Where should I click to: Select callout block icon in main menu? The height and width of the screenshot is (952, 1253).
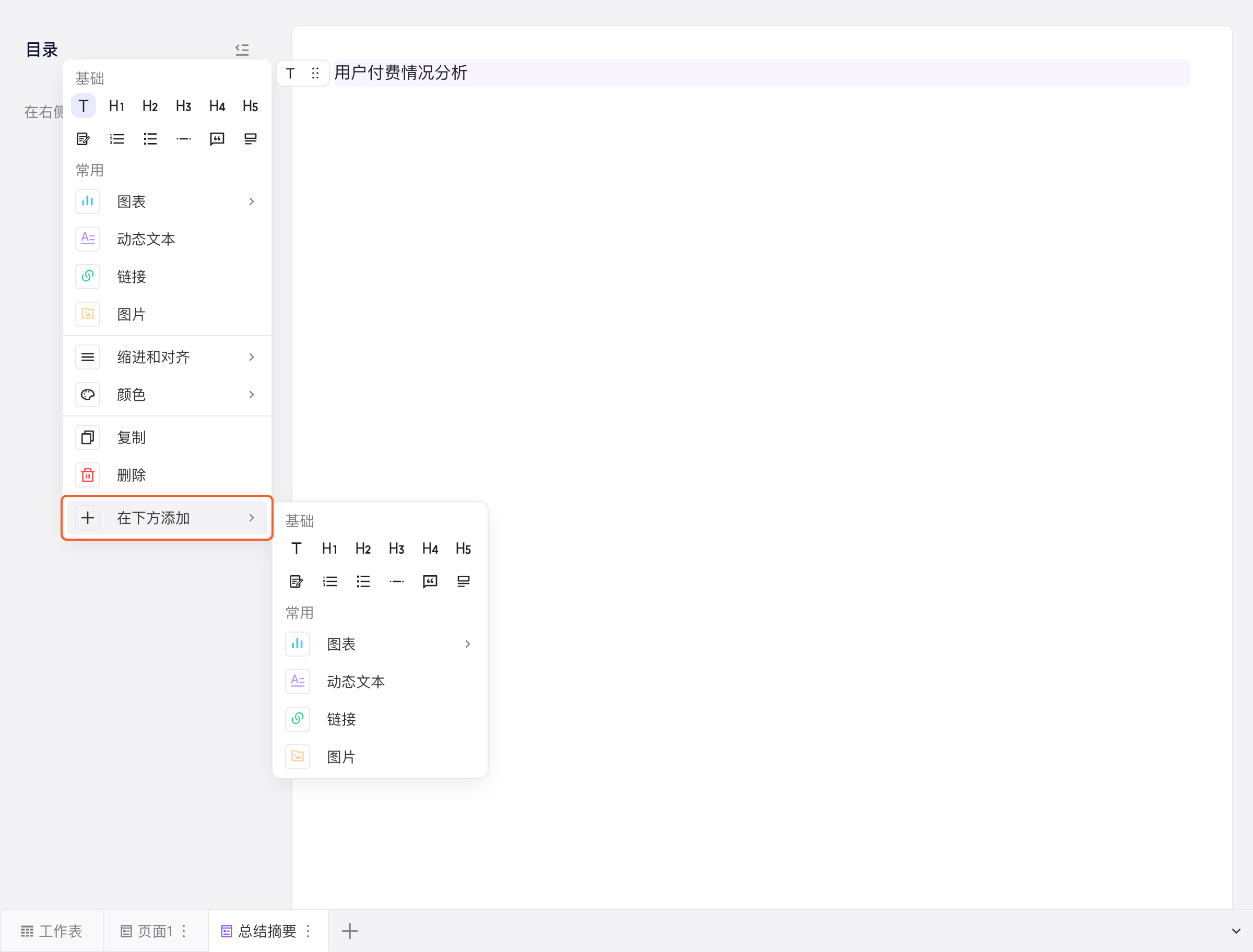pos(251,139)
